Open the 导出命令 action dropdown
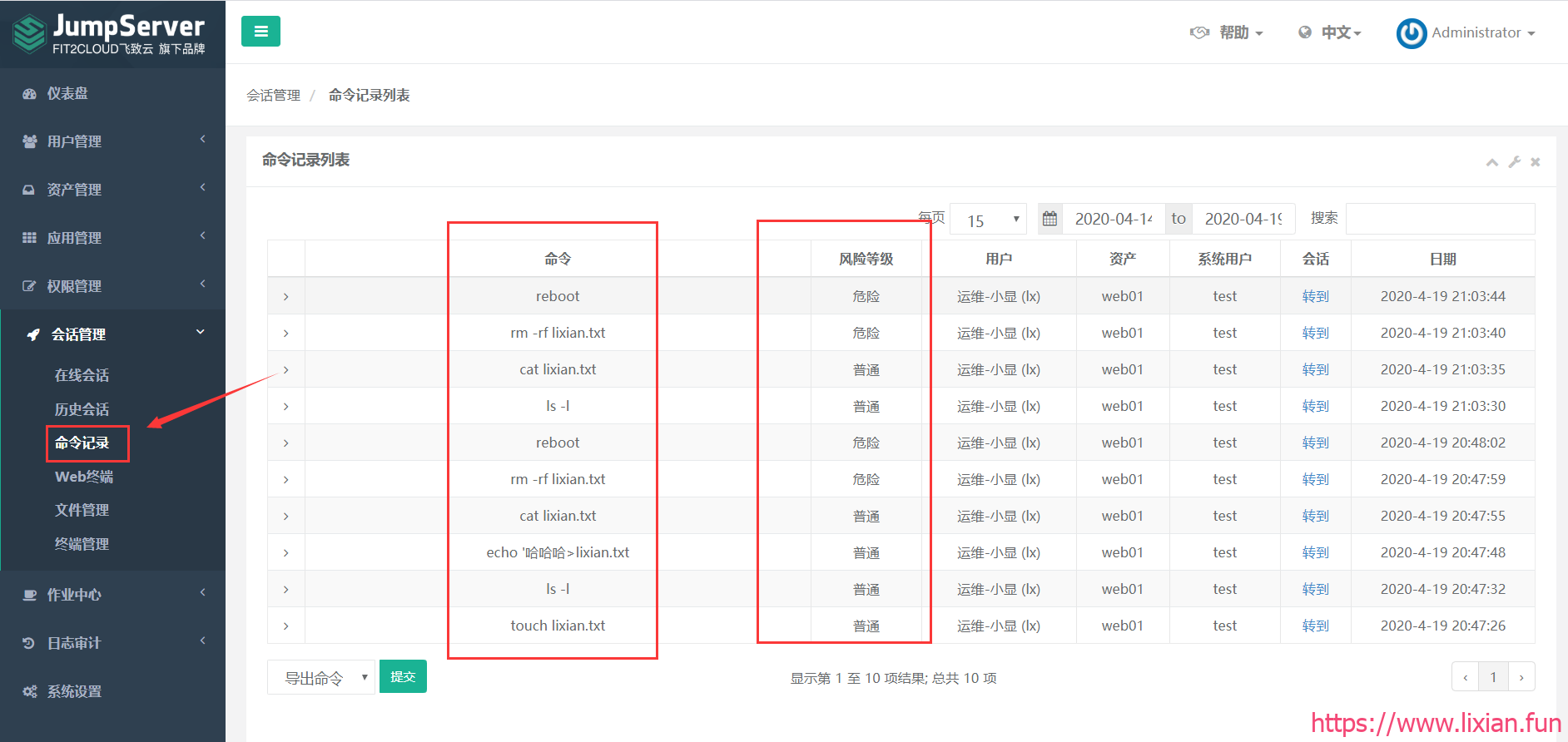Image resolution: width=1568 pixels, height=742 pixels. click(321, 678)
